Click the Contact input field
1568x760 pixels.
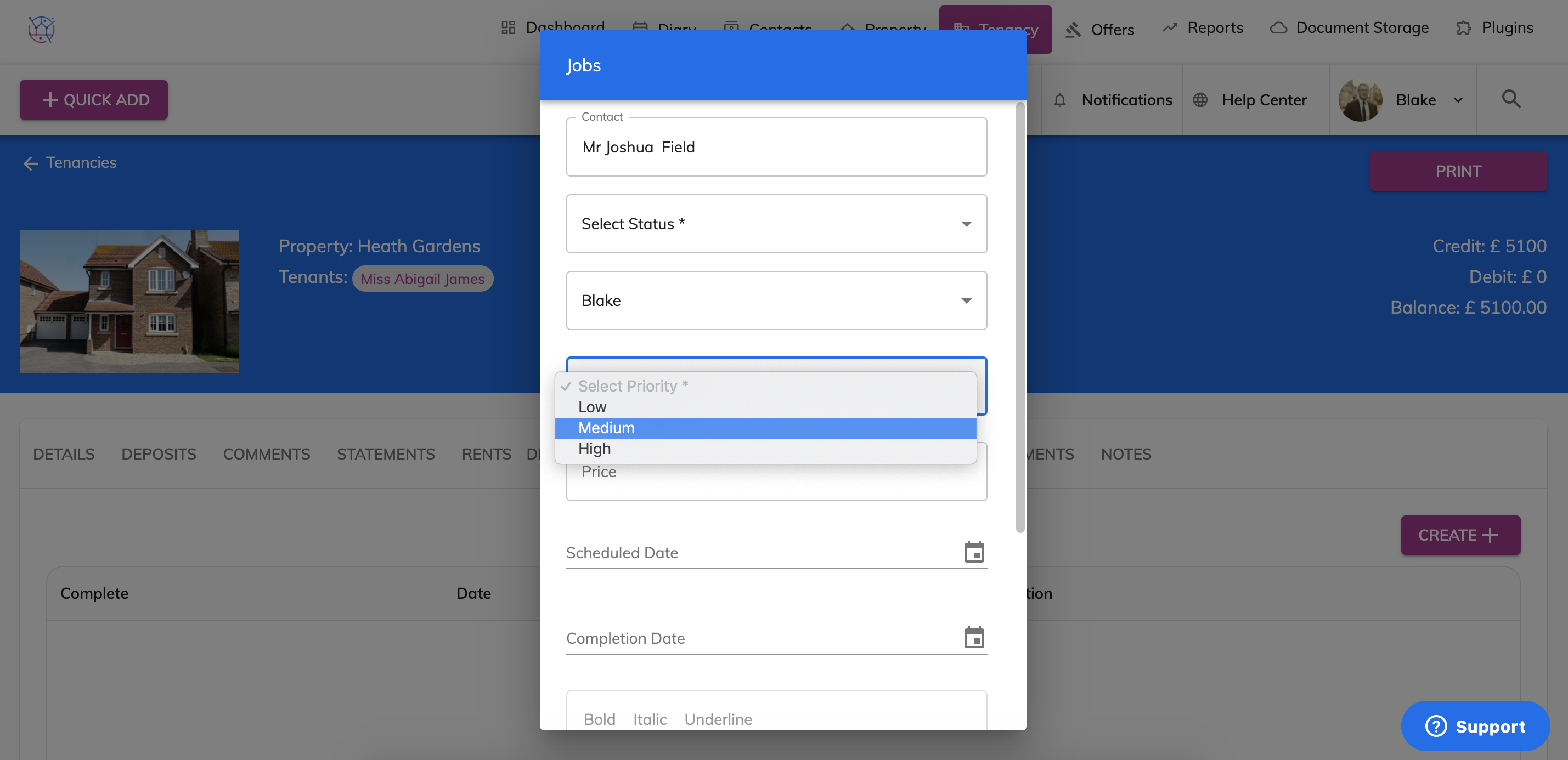pyautogui.click(x=776, y=148)
